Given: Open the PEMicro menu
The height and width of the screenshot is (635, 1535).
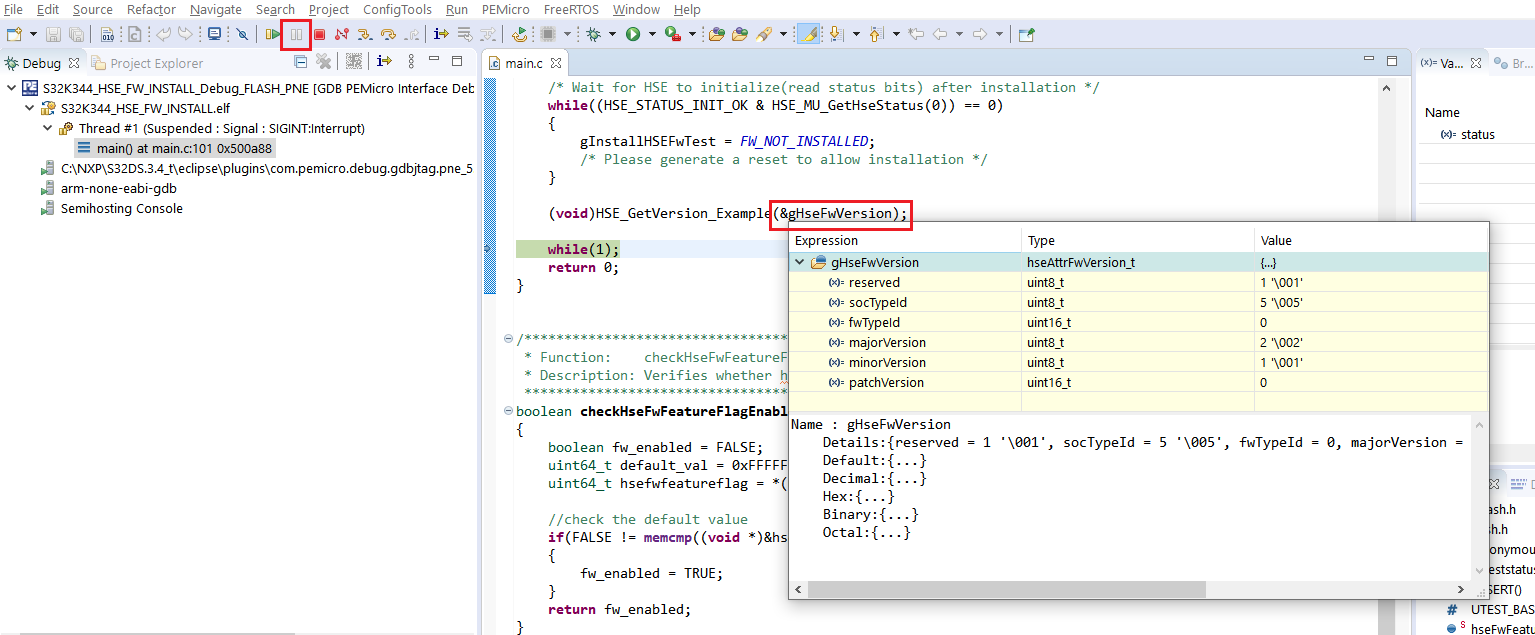Looking at the screenshot, I should [x=505, y=10].
